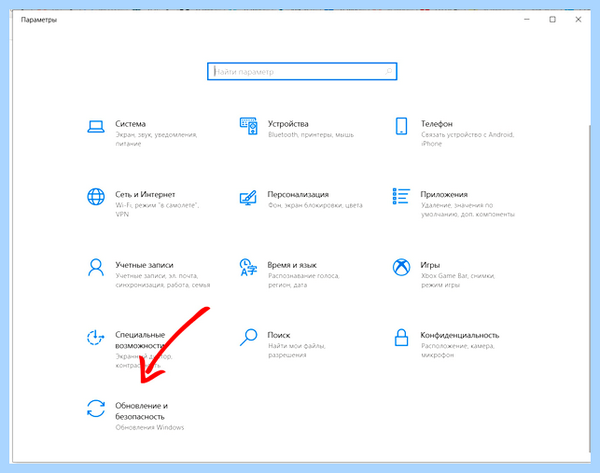The height and width of the screenshot is (473, 600).
Task: Click the 'Расположение, камера, микрофон' description
Action: pyautogui.click(x=458, y=350)
